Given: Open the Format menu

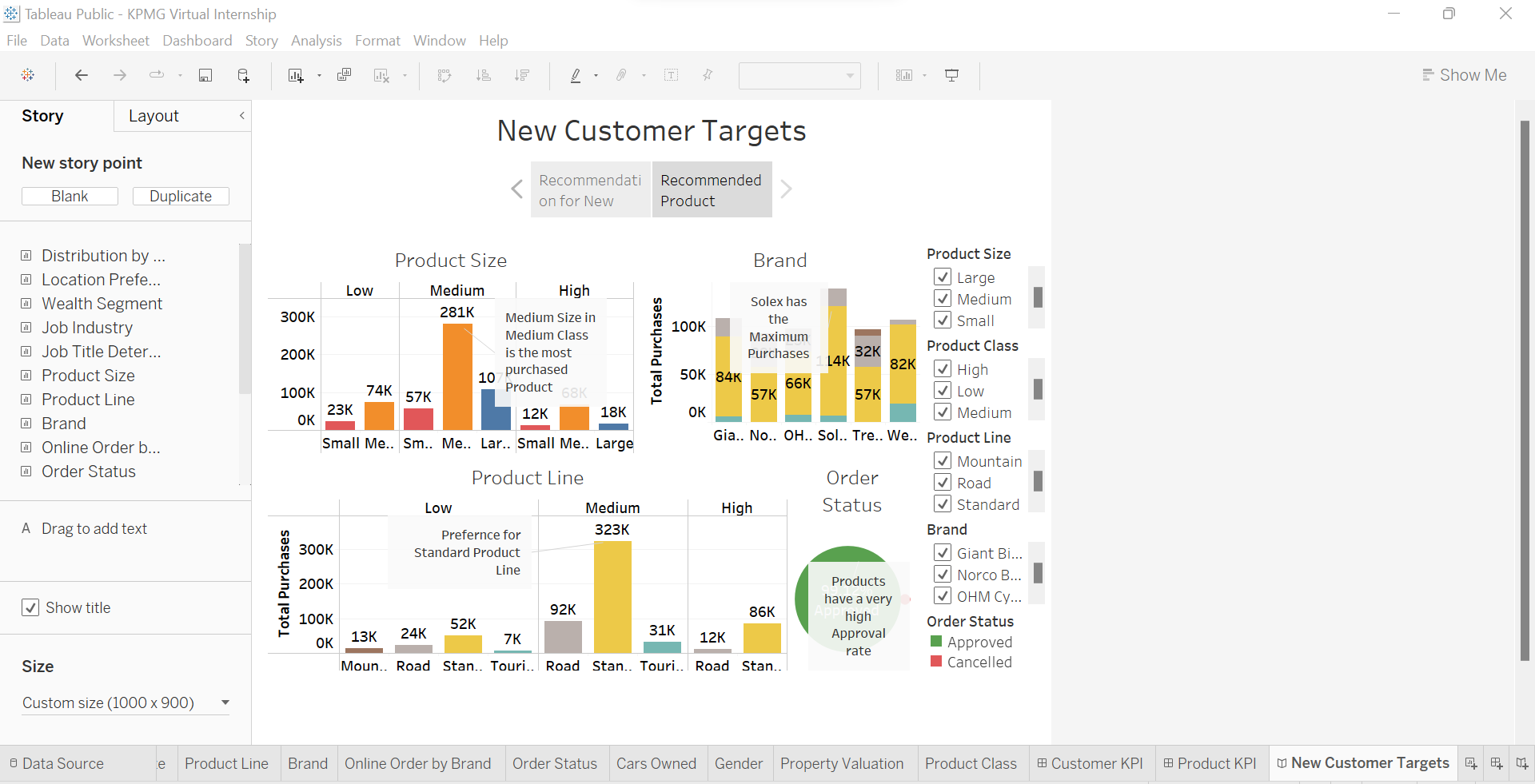Looking at the screenshot, I should pos(377,41).
